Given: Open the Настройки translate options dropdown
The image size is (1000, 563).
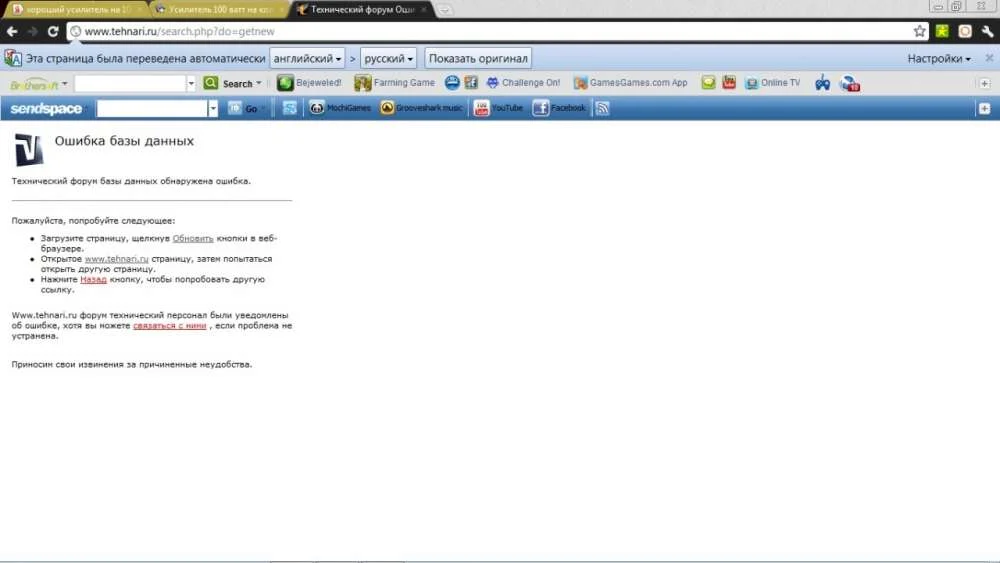Looking at the screenshot, I should pyautogui.click(x=939, y=59).
